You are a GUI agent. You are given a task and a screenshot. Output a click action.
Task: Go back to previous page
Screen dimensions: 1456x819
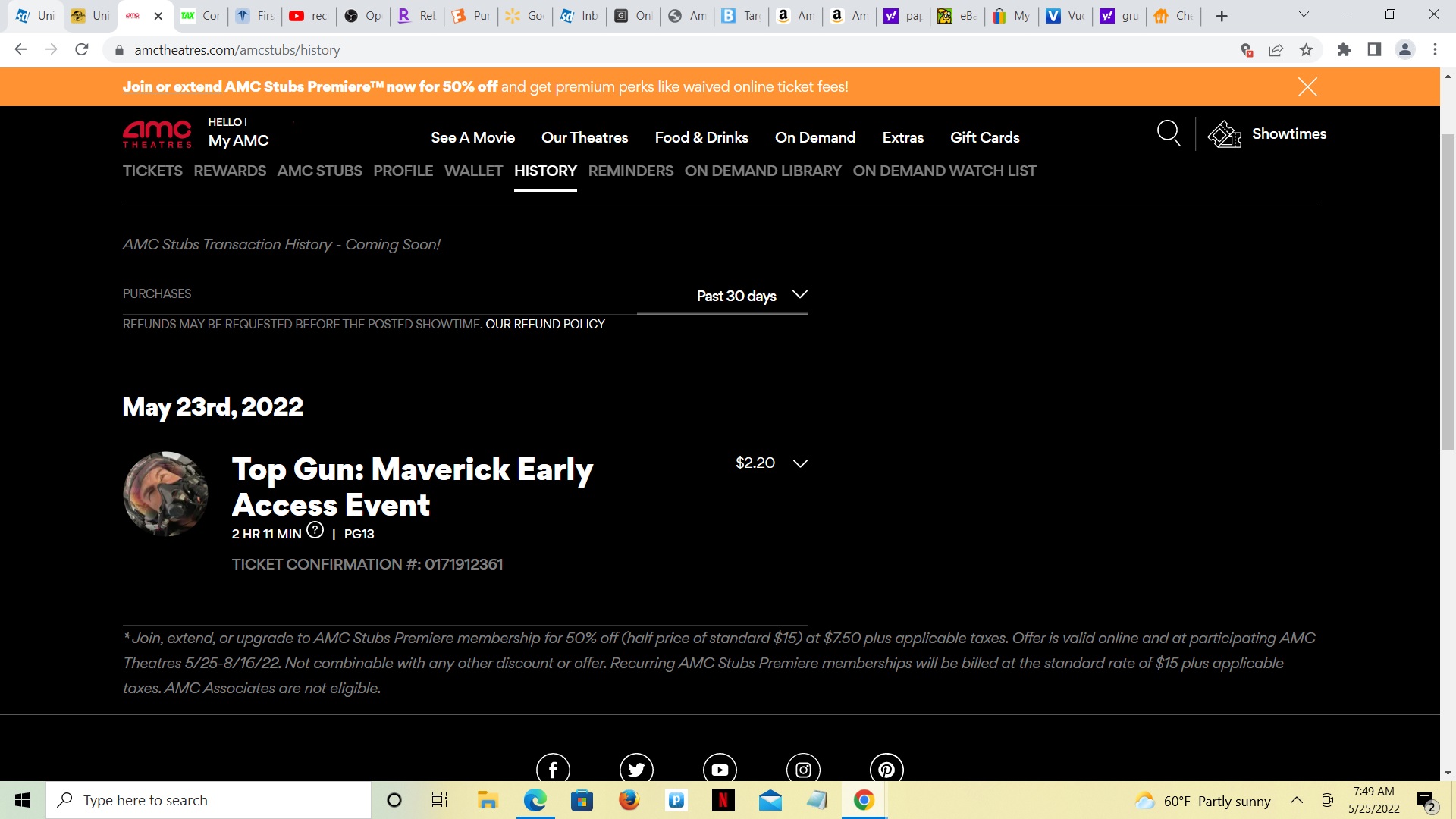pos(20,50)
